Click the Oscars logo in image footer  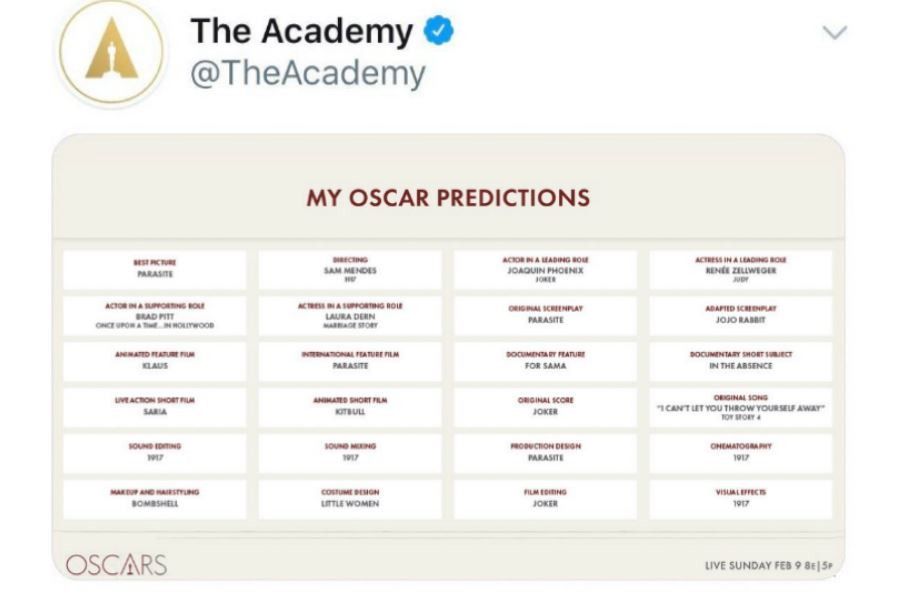click(116, 564)
